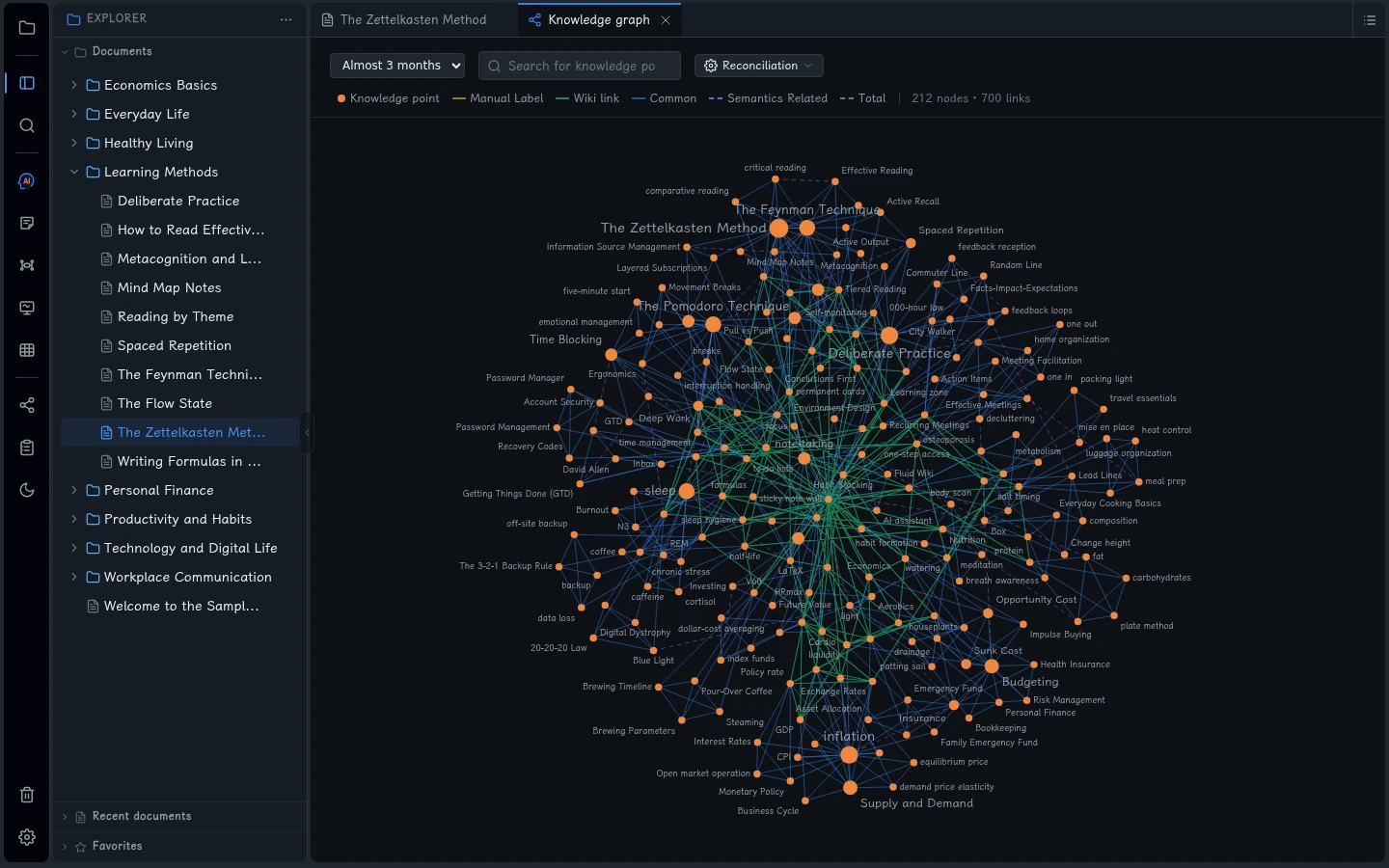The width and height of the screenshot is (1389, 868).
Task: Open the trash bin icon
Action: coord(27,795)
